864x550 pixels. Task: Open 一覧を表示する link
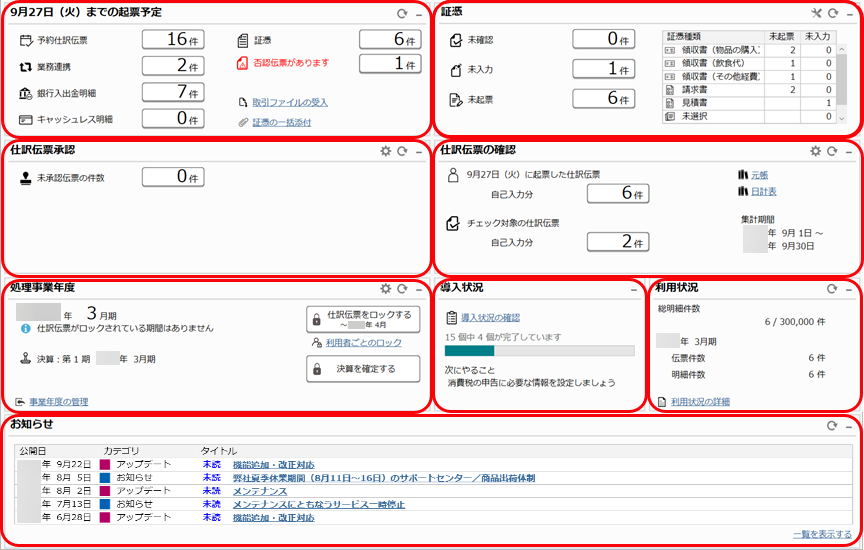pos(822,535)
